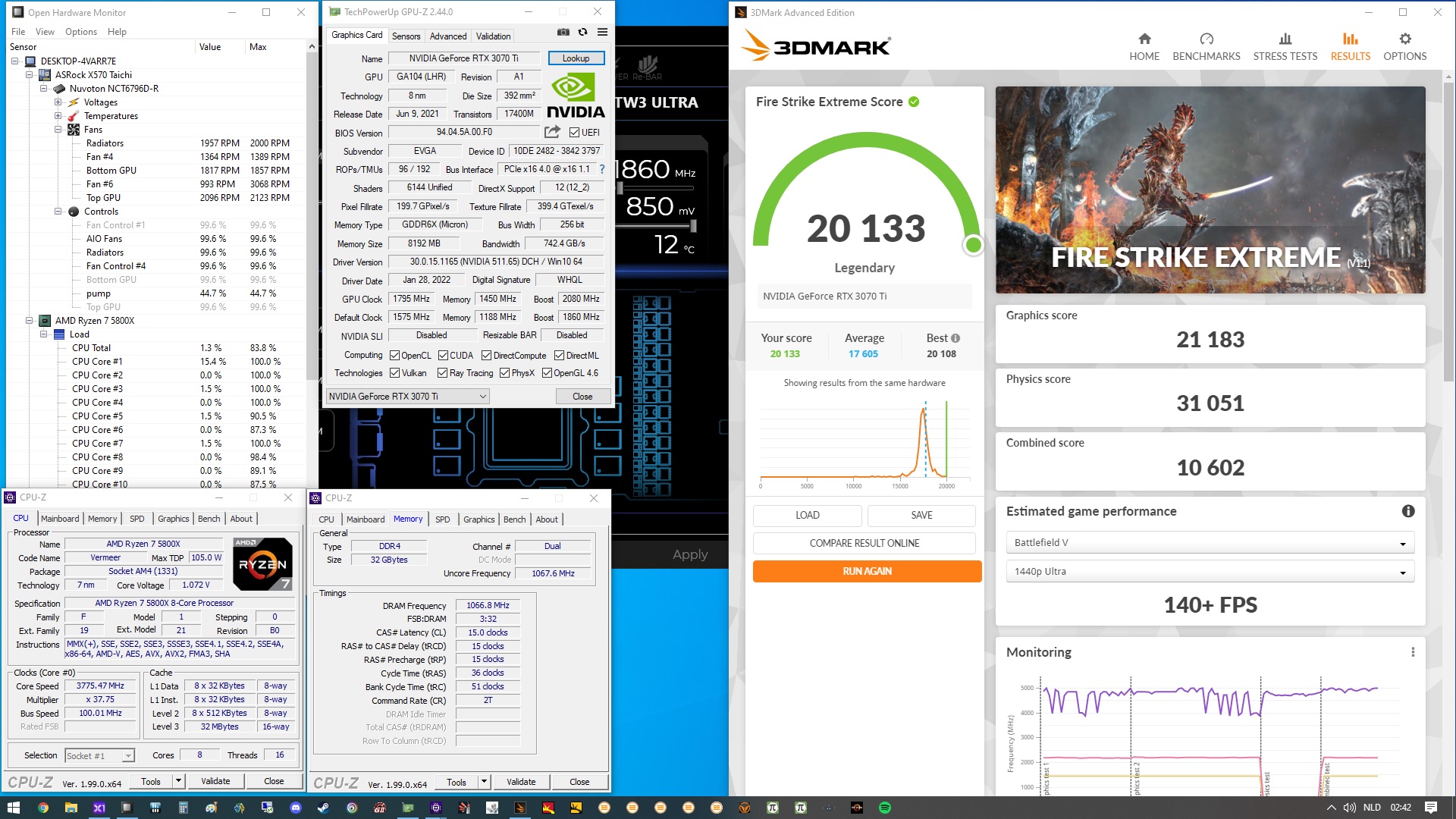
Task: Open the Options menu in Open Hardware Monitor
Action: click(81, 32)
